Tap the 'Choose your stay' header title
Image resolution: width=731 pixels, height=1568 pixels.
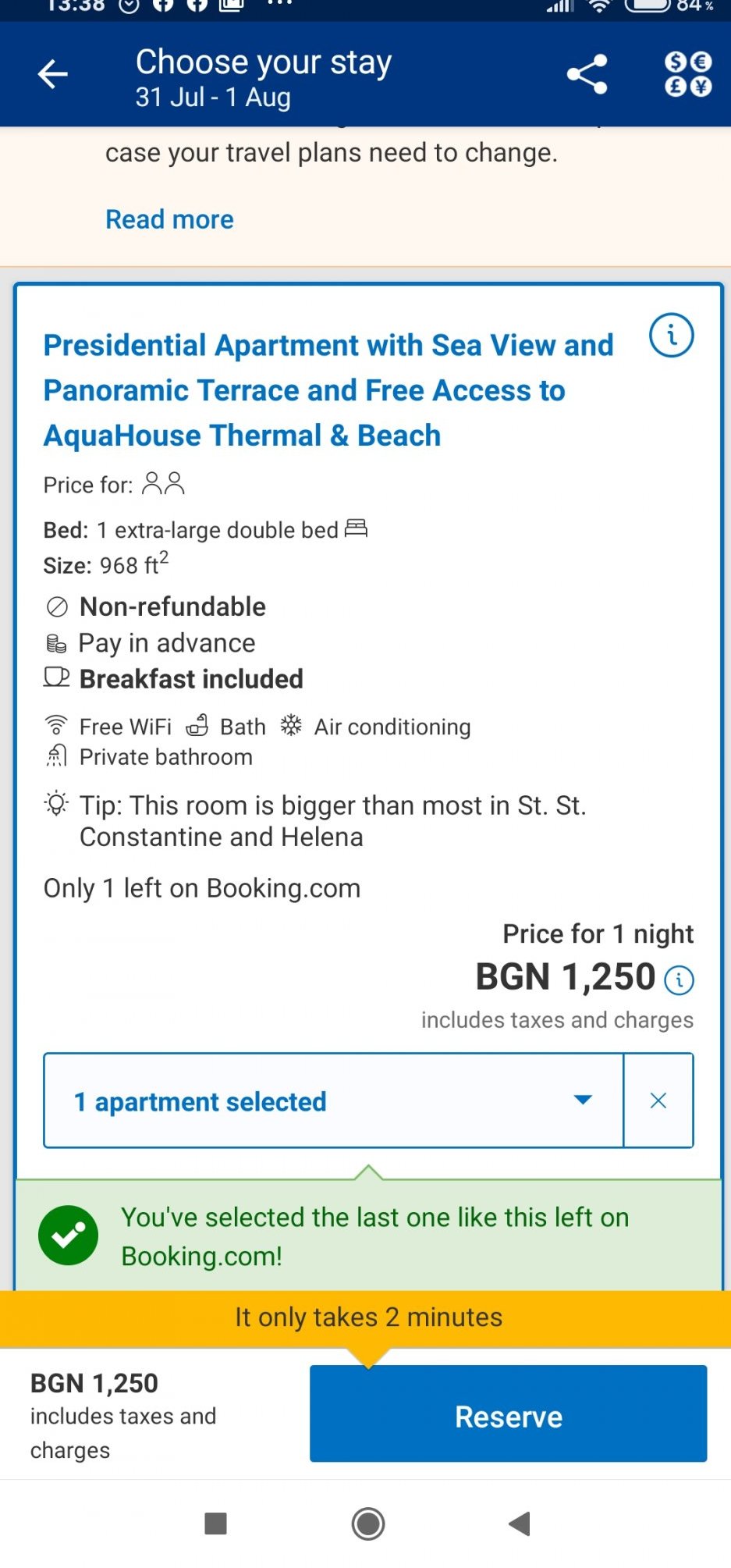coord(264,62)
